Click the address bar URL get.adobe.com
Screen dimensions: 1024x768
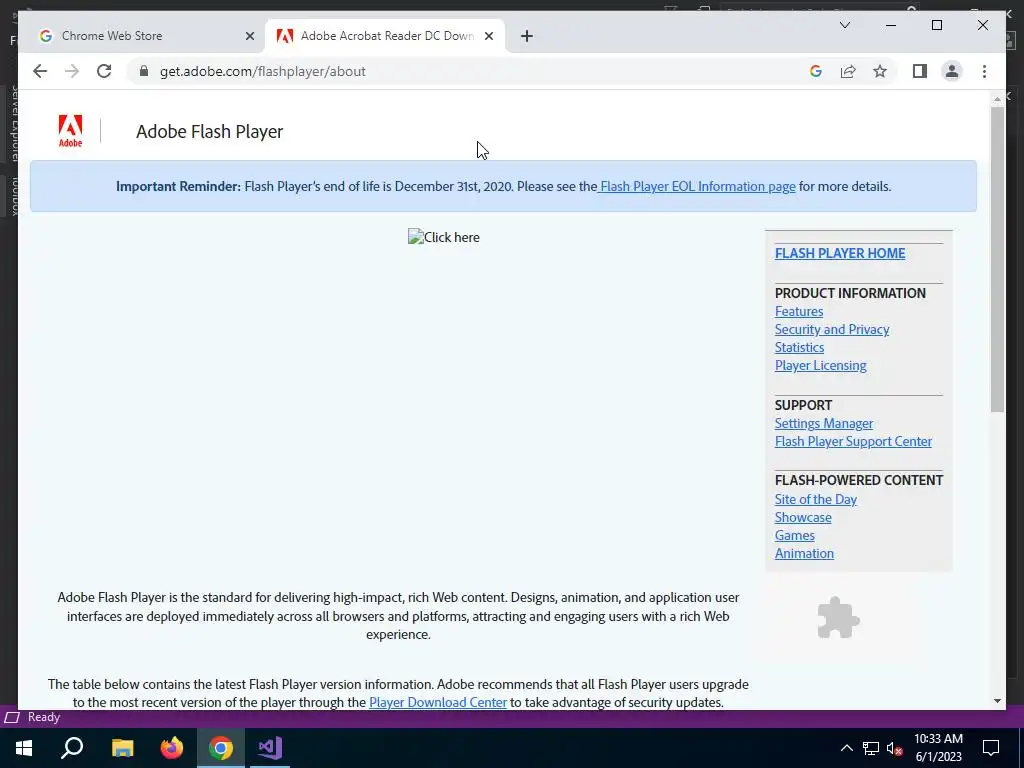click(x=263, y=71)
